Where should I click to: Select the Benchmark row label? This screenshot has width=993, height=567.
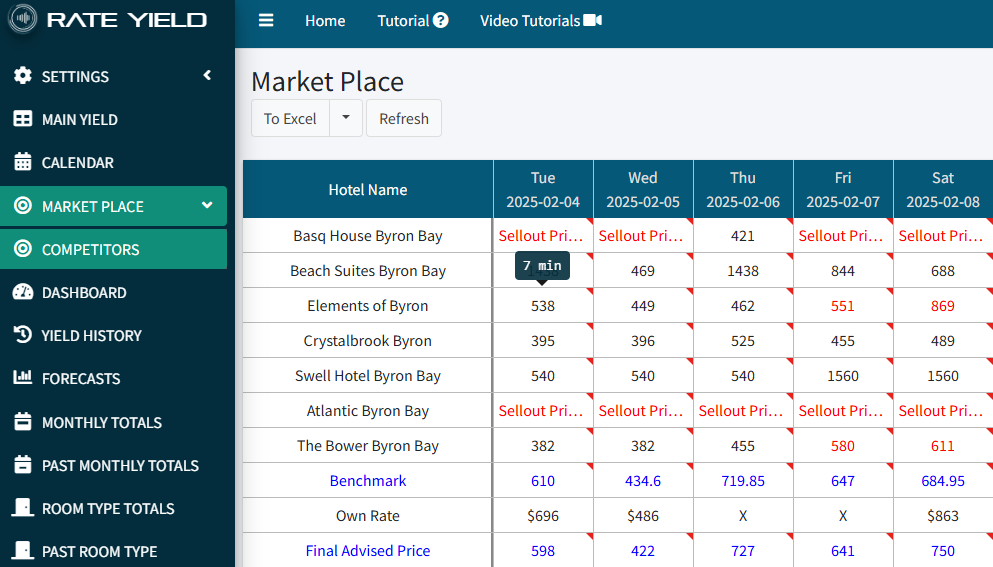pyautogui.click(x=368, y=481)
